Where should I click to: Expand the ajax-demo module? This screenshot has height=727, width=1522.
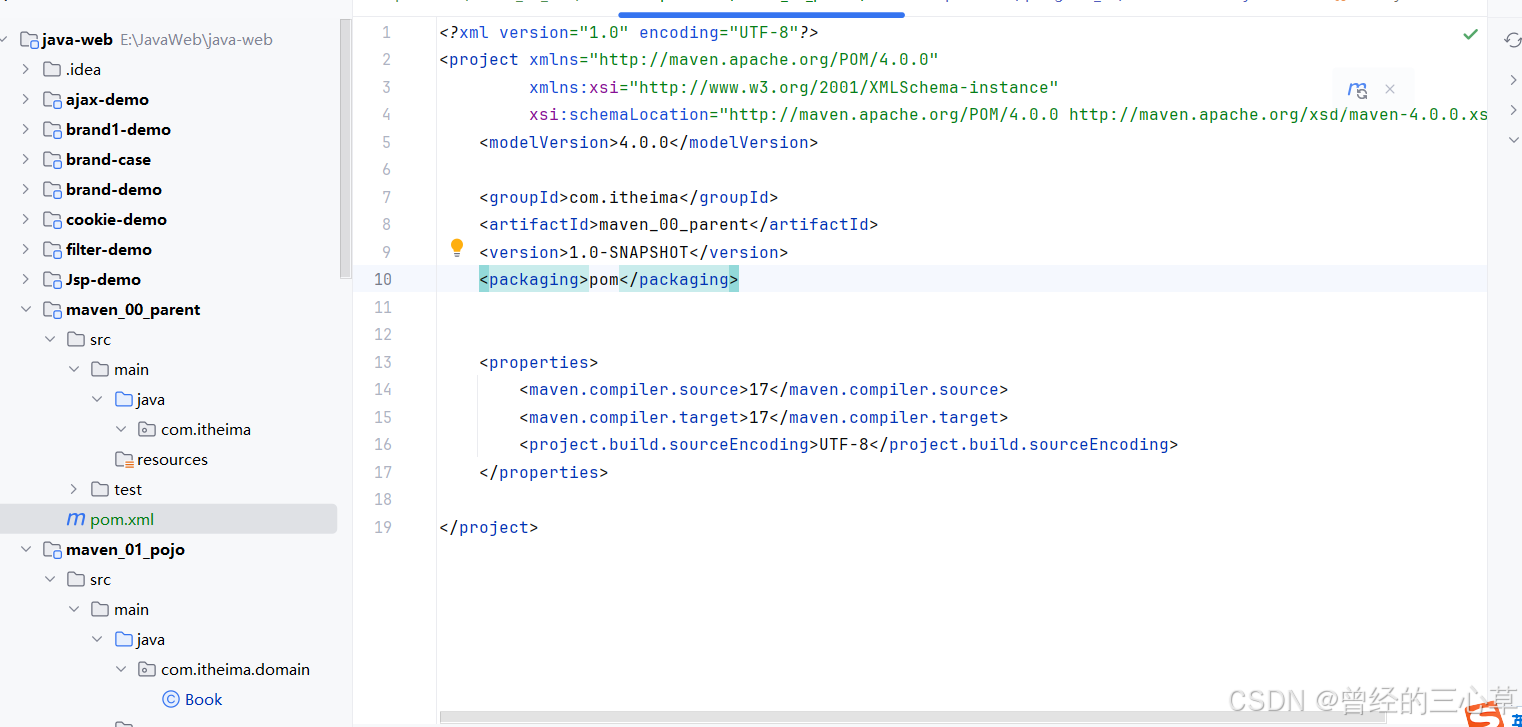coord(26,99)
